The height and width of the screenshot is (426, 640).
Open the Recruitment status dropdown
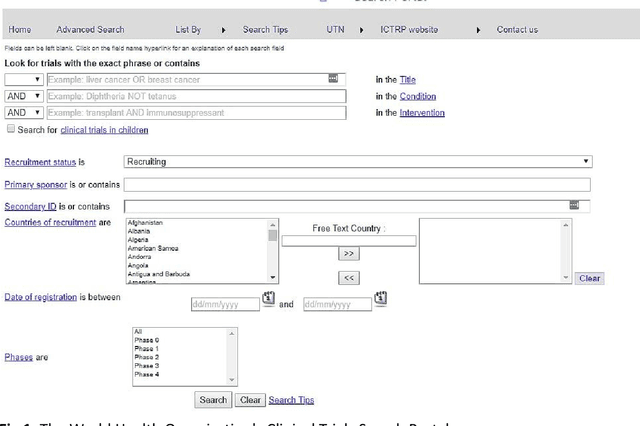[x=357, y=162]
